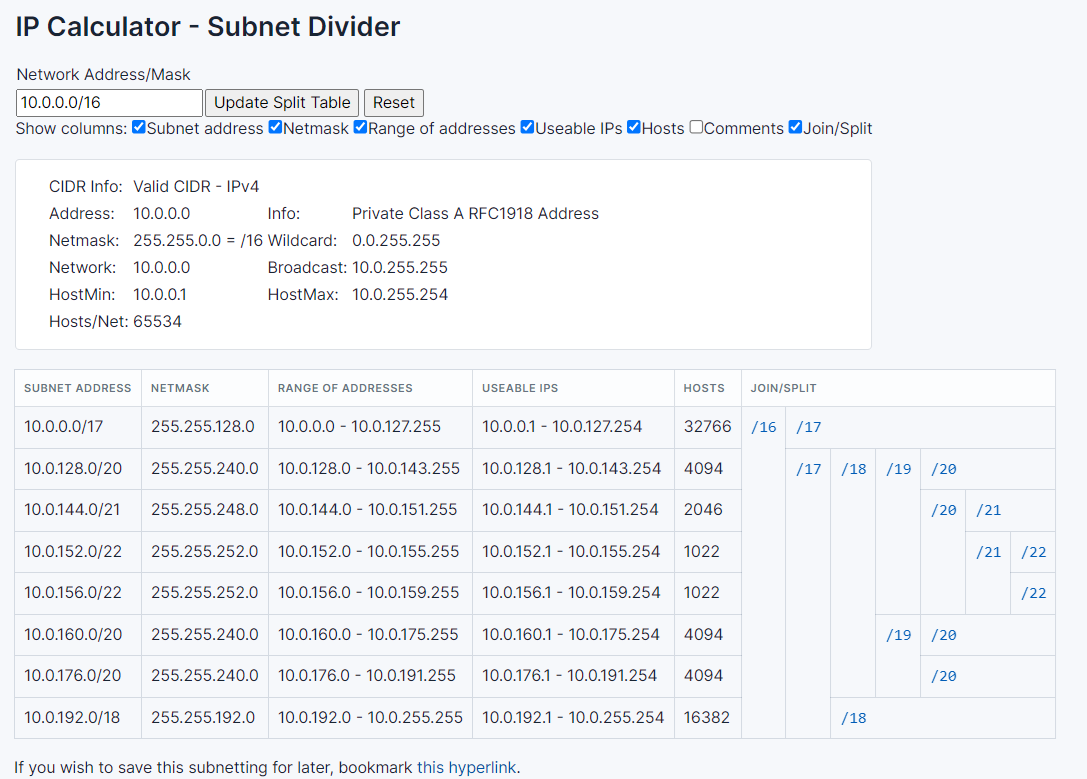Toggle the Useable IPs column checkbox
The height and width of the screenshot is (779, 1087).
[x=528, y=127]
